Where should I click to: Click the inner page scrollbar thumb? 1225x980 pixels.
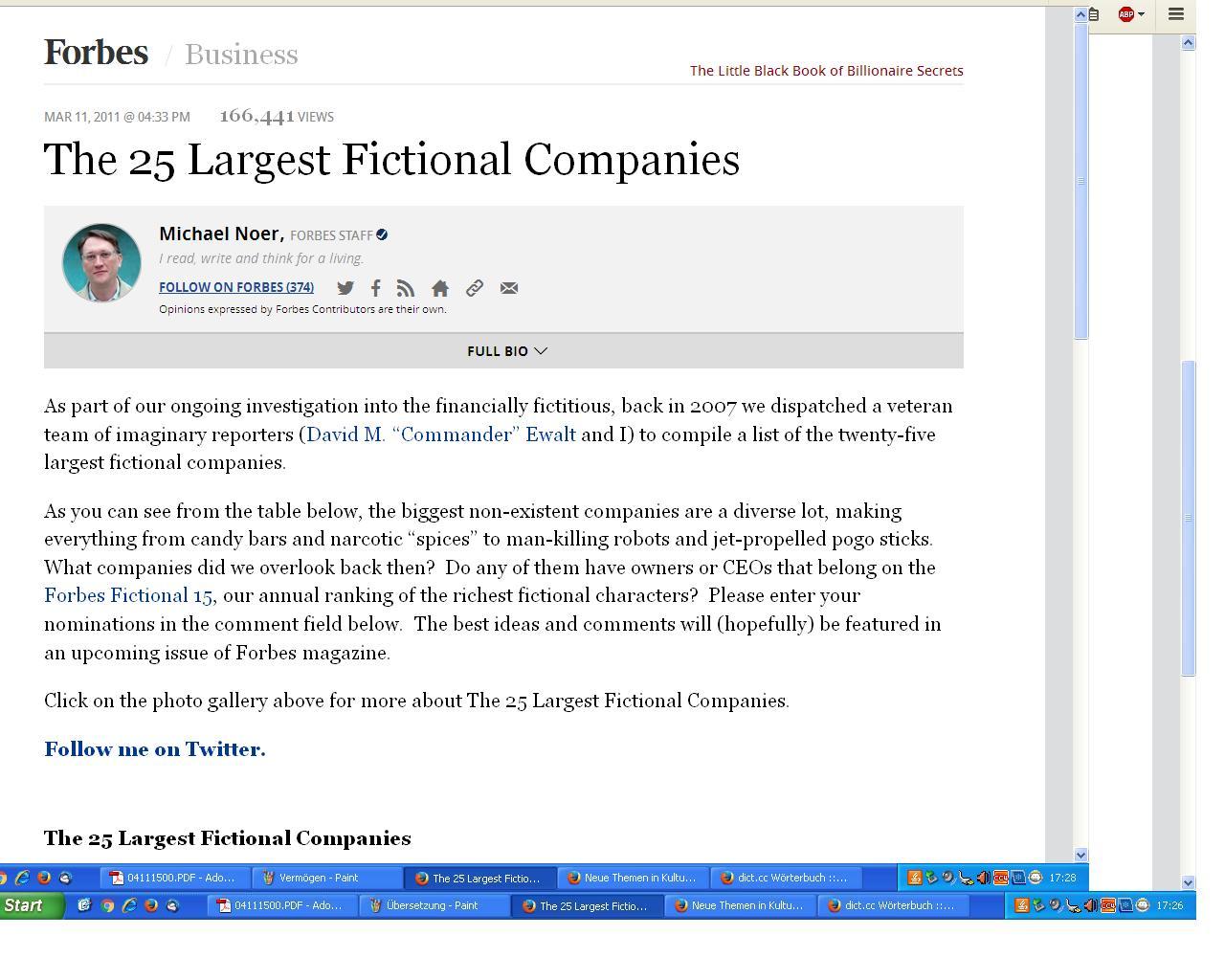pyautogui.click(x=1081, y=180)
